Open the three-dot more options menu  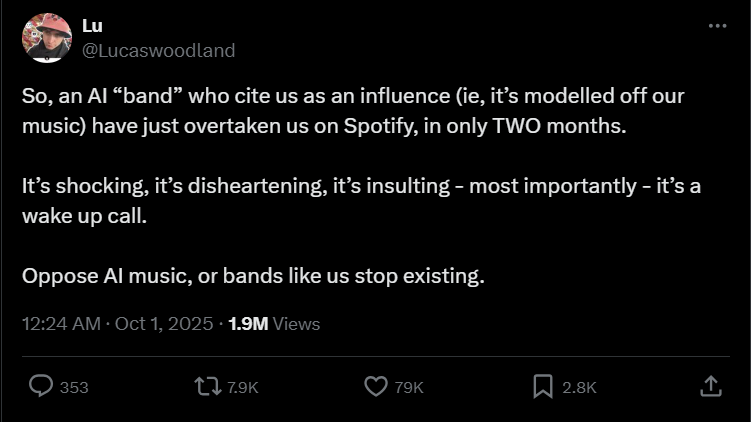(x=717, y=27)
